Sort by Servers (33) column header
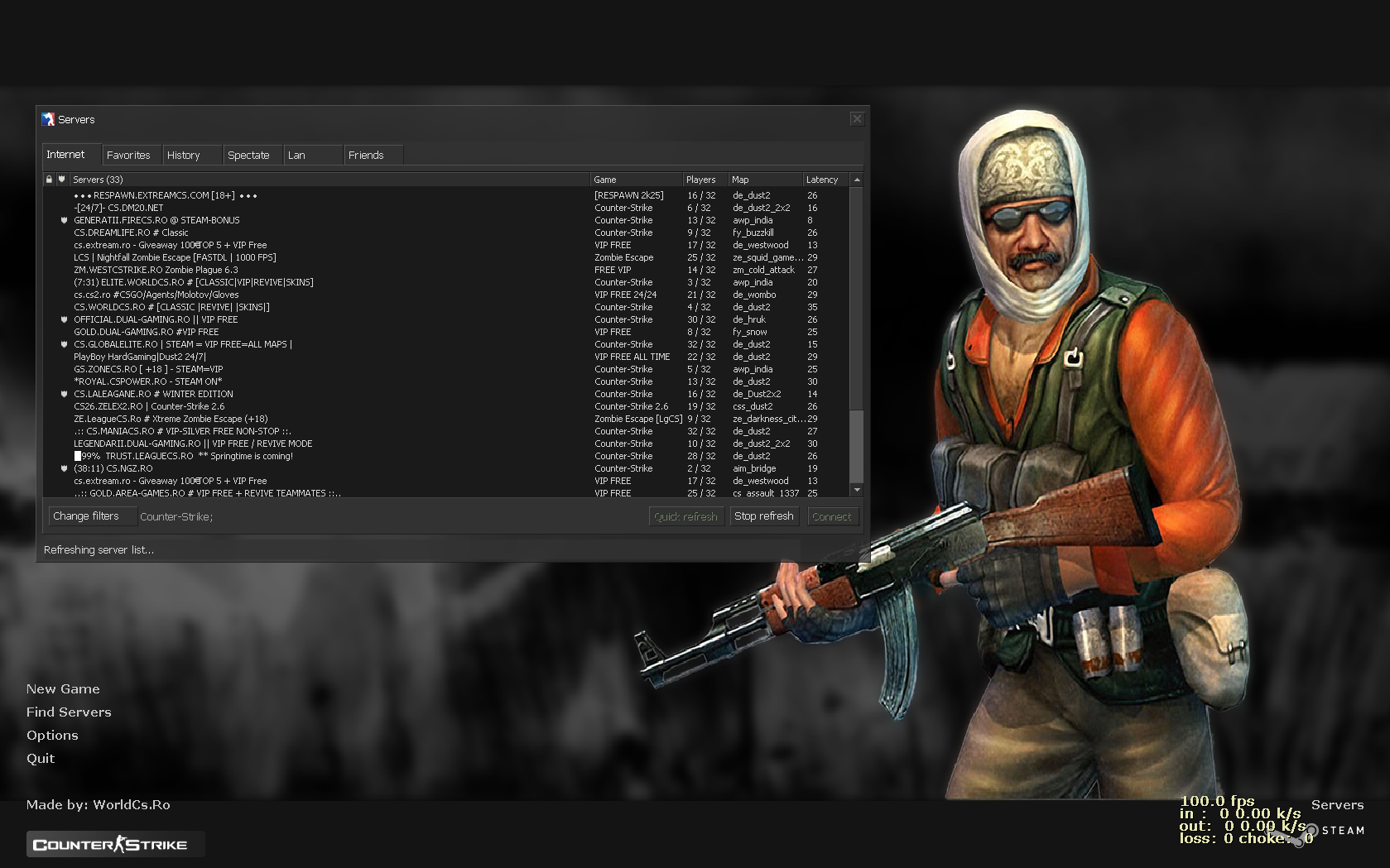1390x868 pixels. point(329,180)
